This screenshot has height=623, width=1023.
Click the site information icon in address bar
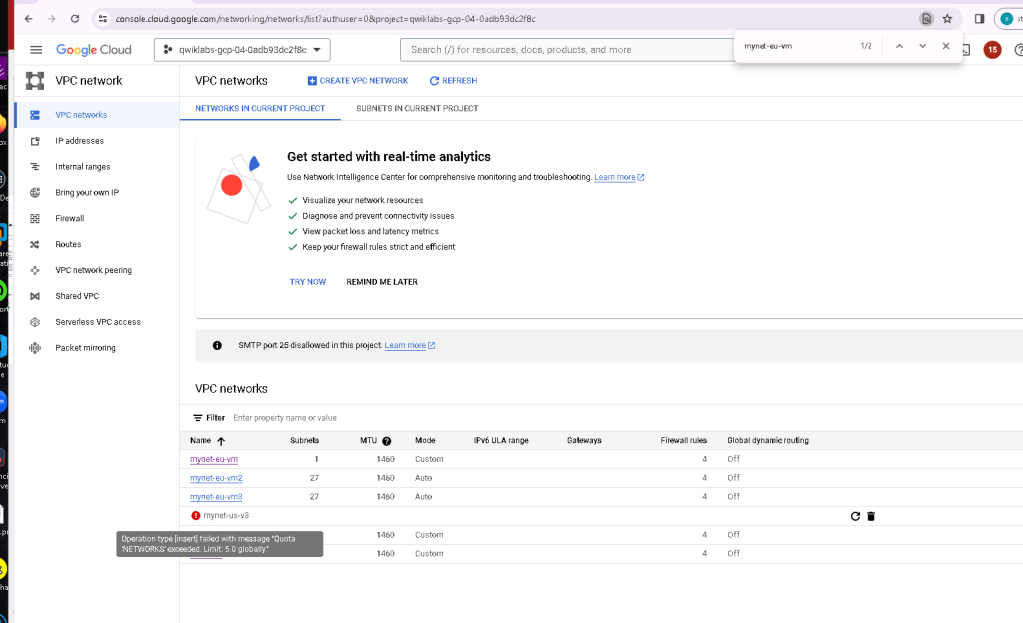click(x=102, y=19)
